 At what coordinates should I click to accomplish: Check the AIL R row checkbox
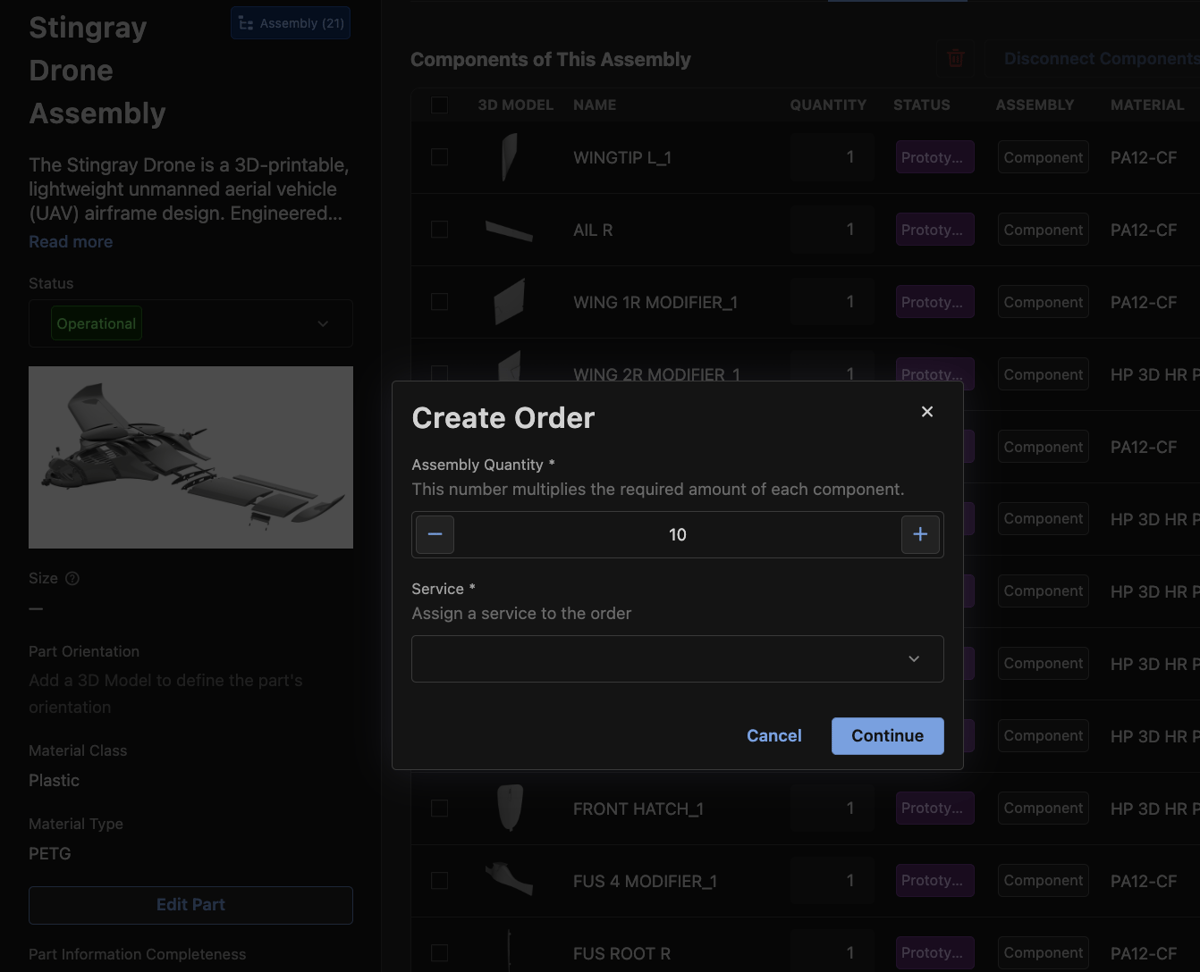click(439, 230)
